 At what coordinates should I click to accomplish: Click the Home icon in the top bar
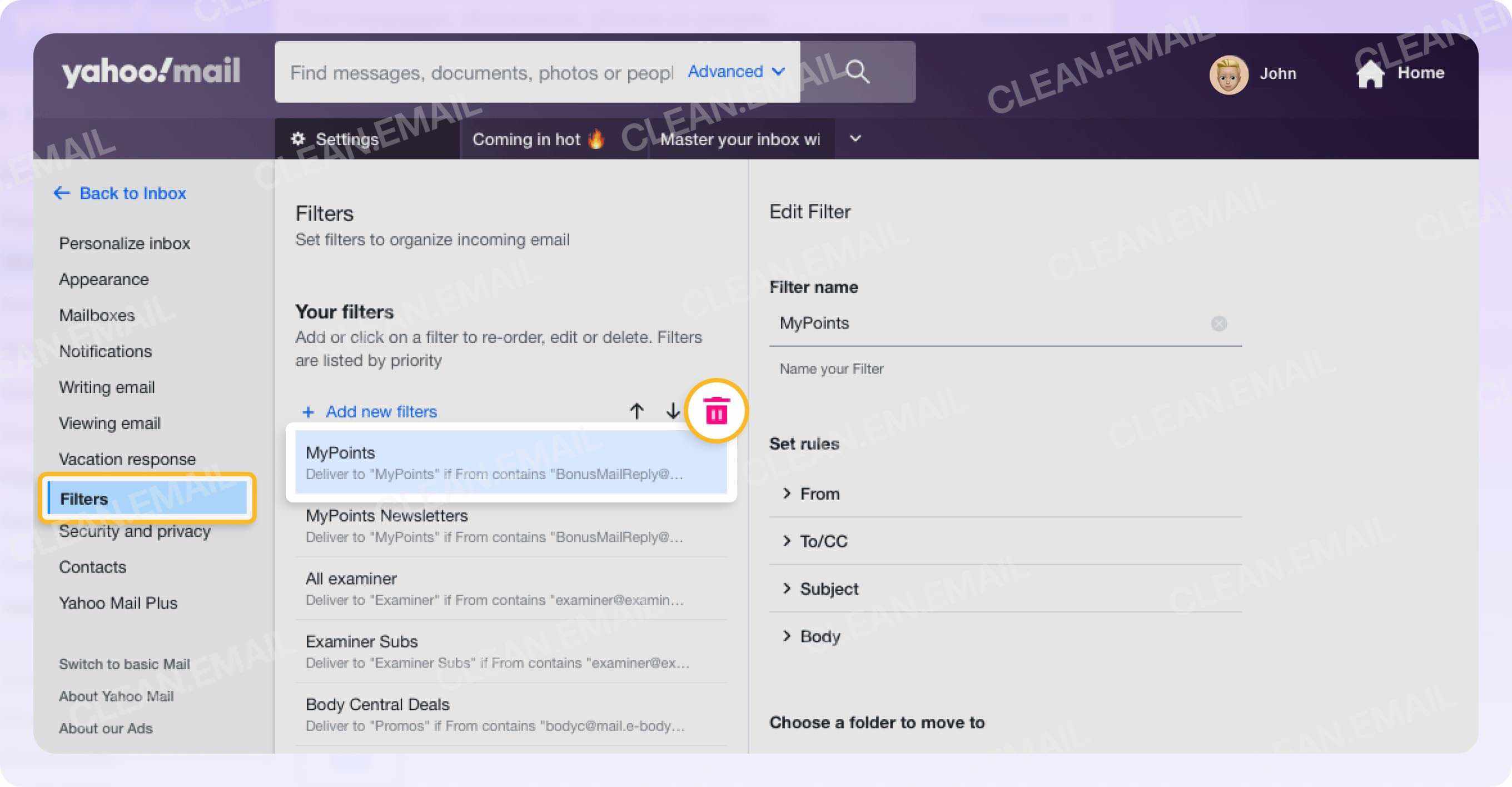click(1372, 72)
